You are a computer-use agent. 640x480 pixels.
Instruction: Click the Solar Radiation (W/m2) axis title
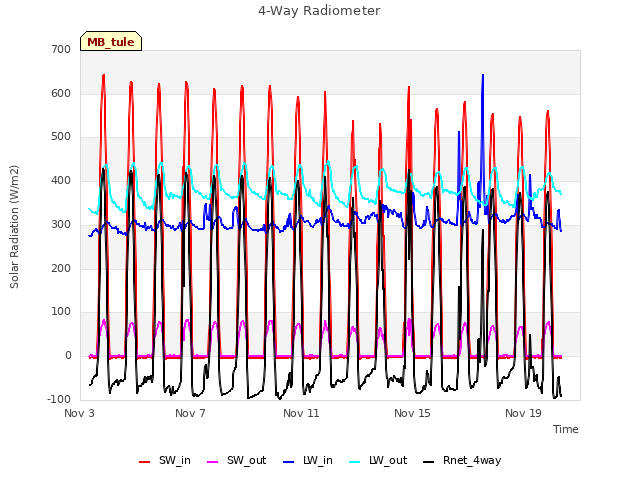(x=14, y=227)
